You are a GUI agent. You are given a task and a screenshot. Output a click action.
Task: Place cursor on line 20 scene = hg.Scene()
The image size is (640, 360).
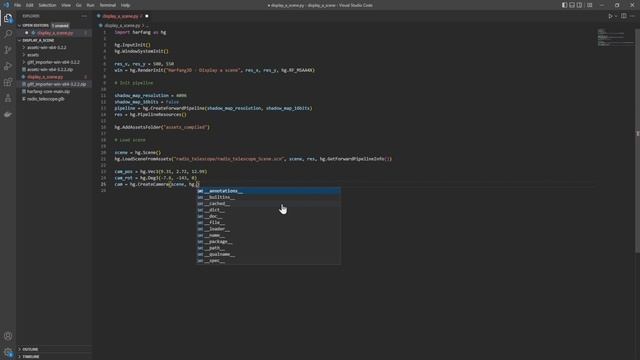coord(138,153)
